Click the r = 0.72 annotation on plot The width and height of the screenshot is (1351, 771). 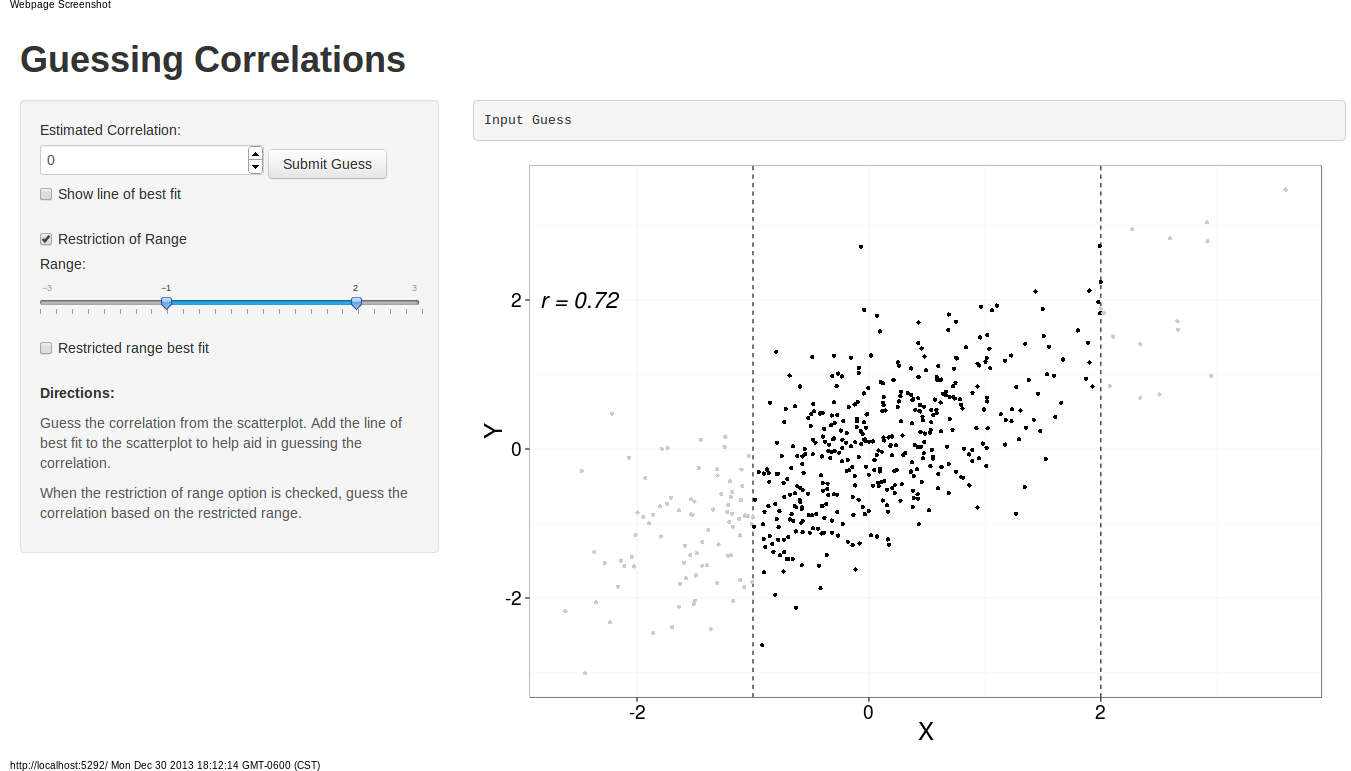pyautogui.click(x=580, y=300)
